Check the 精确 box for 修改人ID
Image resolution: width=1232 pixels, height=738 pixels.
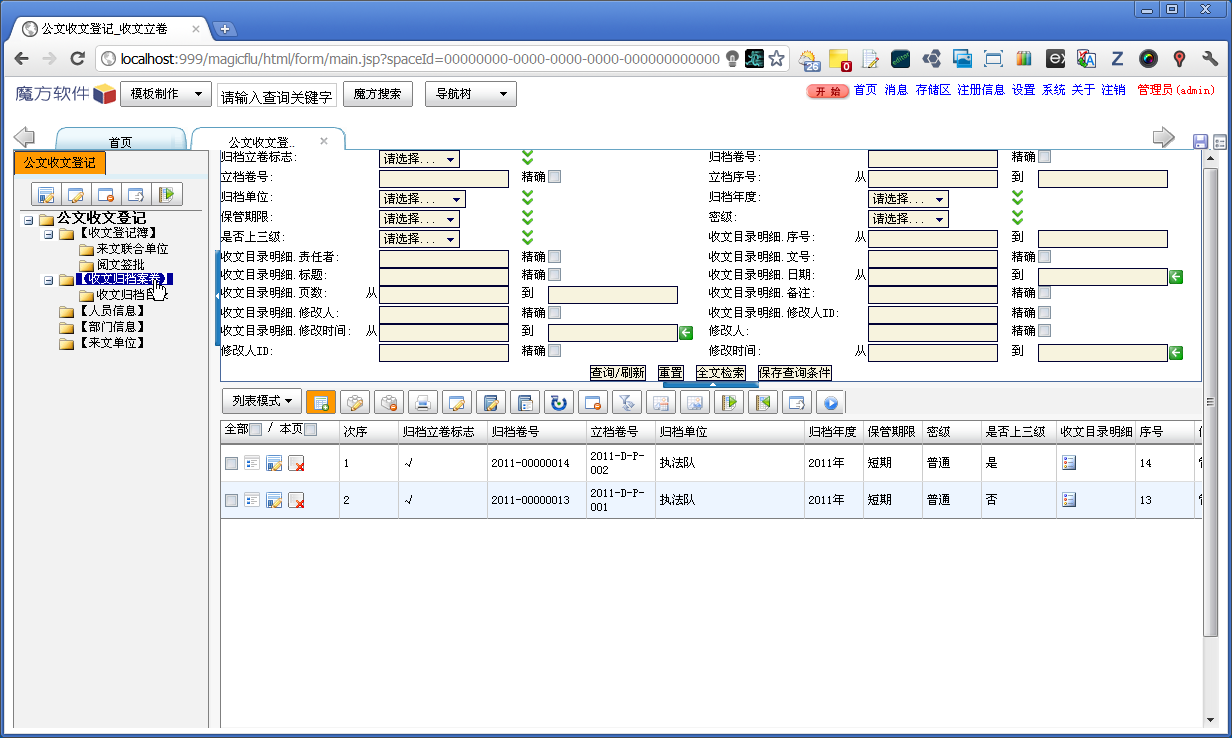555,351
